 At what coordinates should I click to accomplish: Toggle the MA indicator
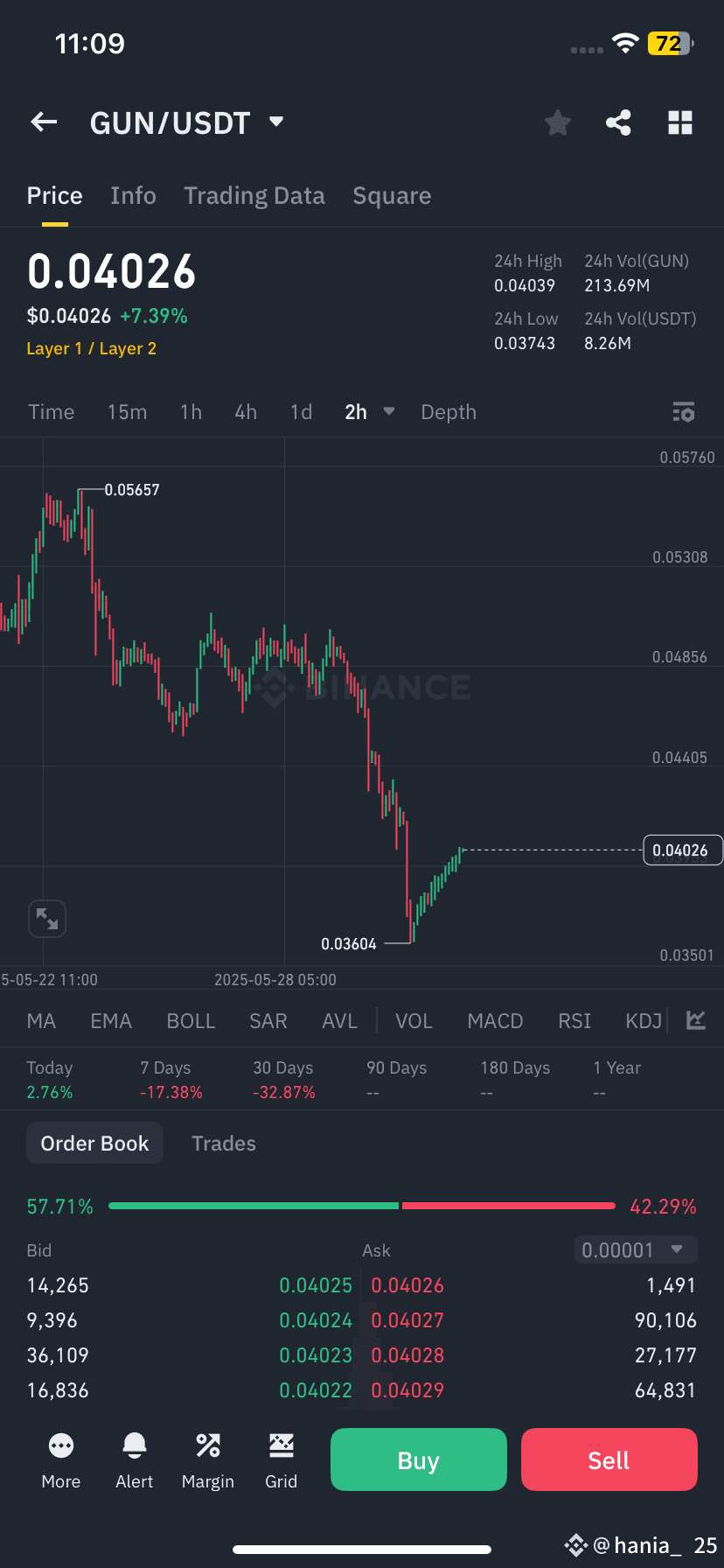41,1021
